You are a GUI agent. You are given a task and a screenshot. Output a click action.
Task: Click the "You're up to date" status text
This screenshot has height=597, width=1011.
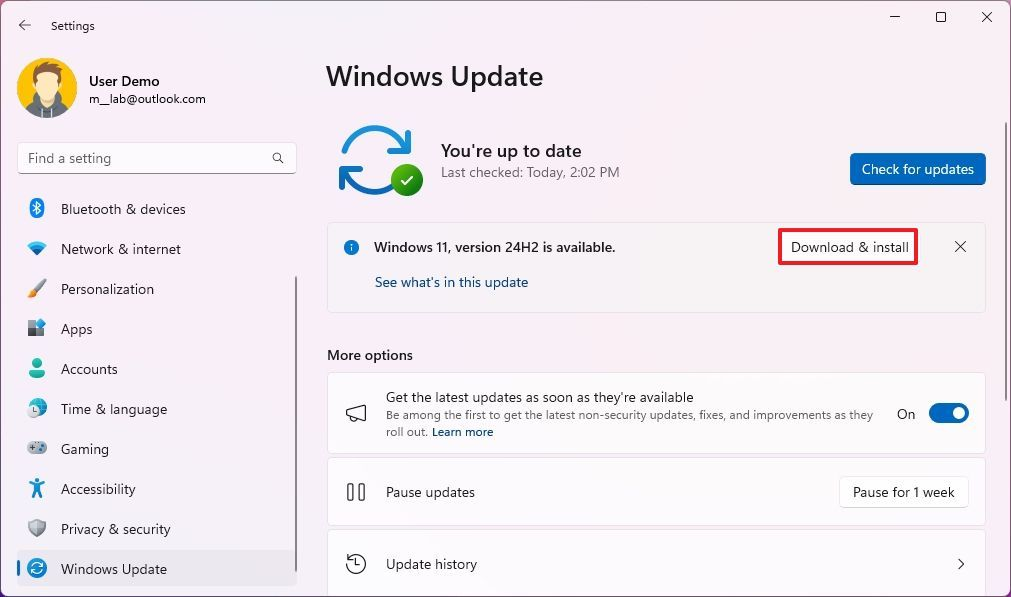tap(511, 151)
